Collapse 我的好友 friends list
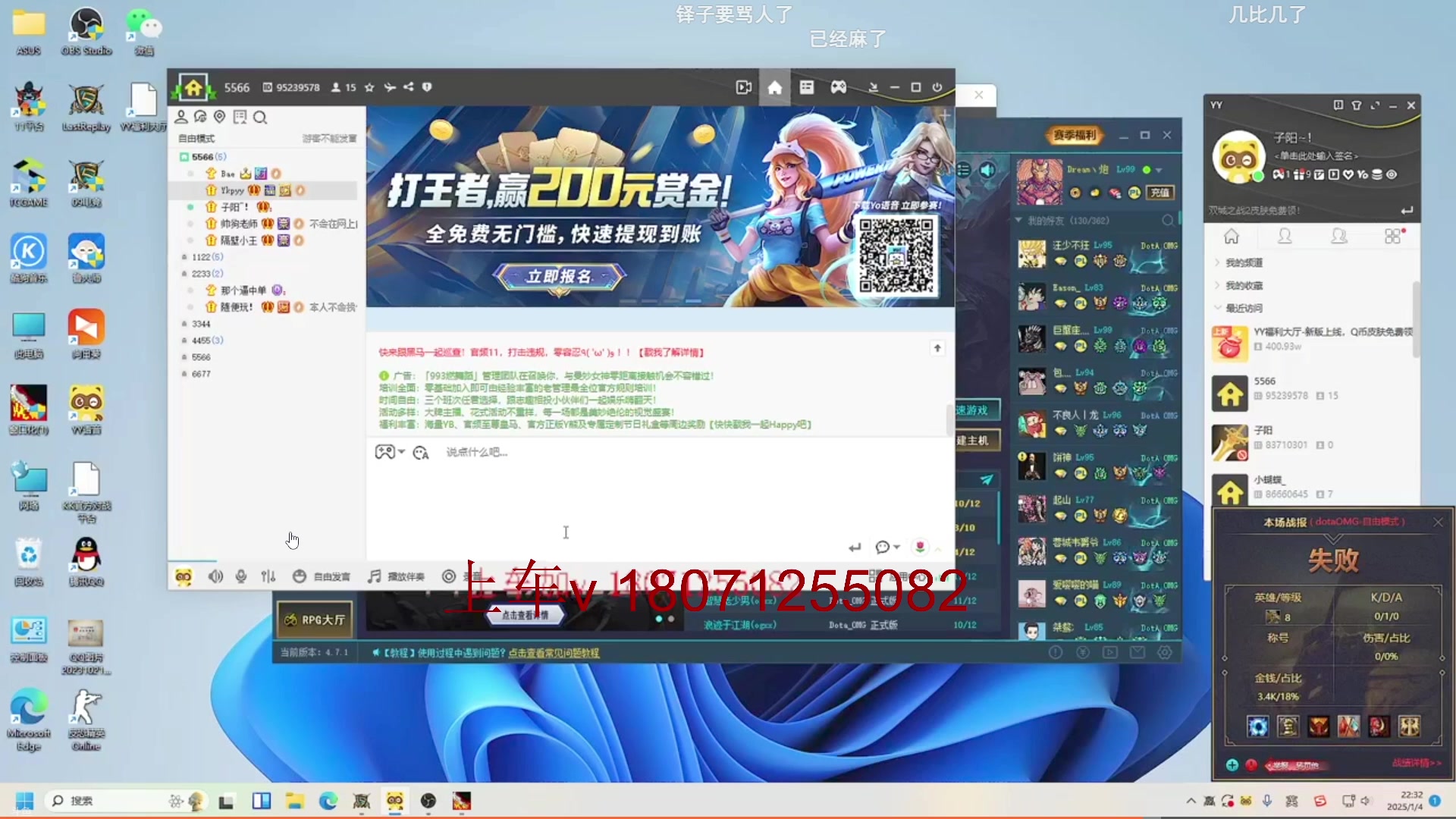This screenshot has height=819, width=1456. pyautogui.click(x=1019, y=221)
